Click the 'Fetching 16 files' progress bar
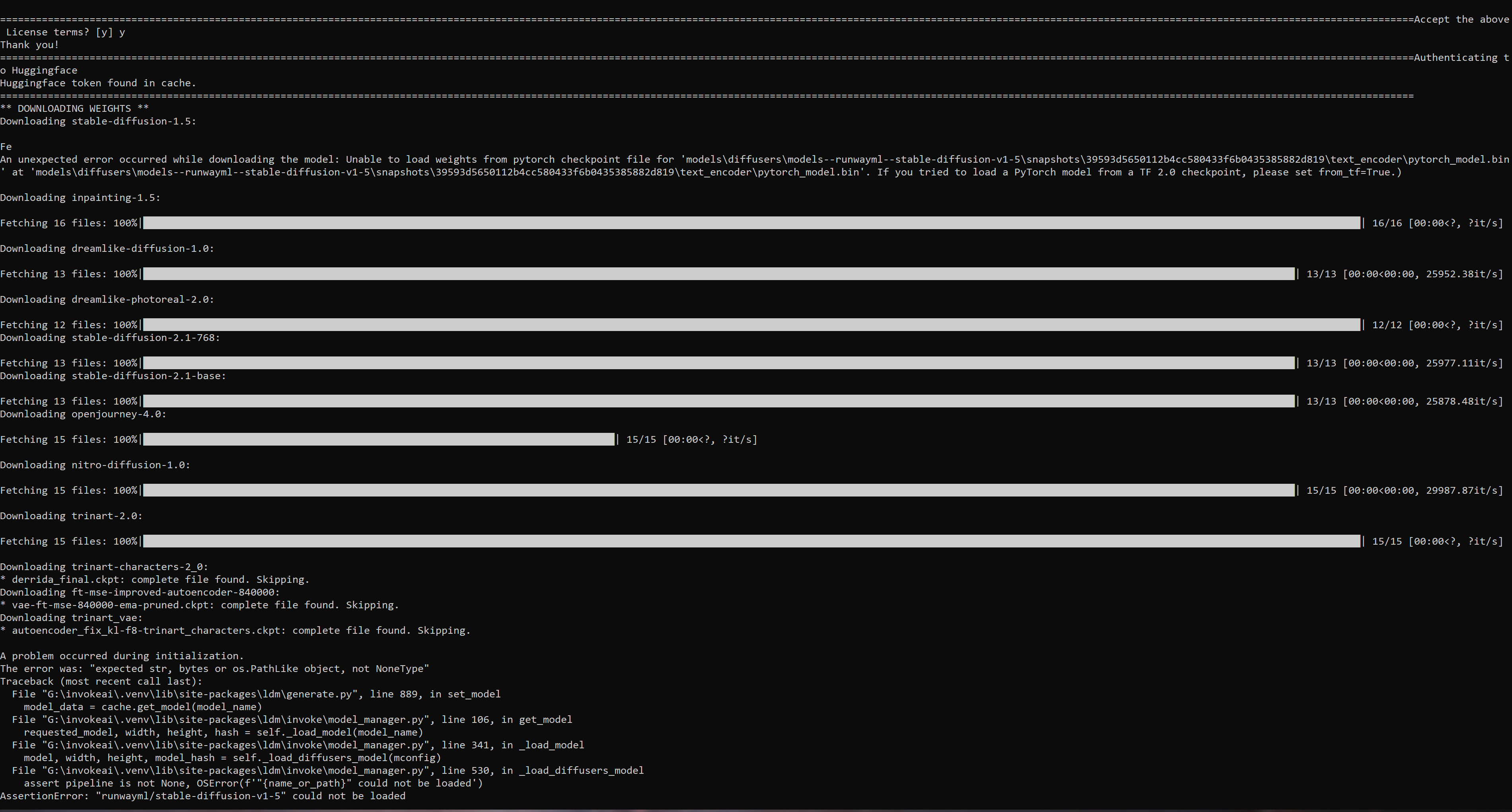This screenshot has width=1512, height=812. tap(751, 223)
